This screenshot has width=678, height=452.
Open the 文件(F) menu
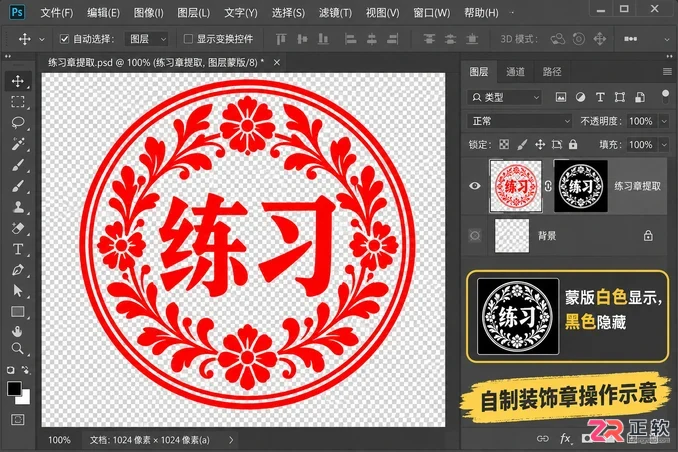pyautogui.click(x=57, y=13)
